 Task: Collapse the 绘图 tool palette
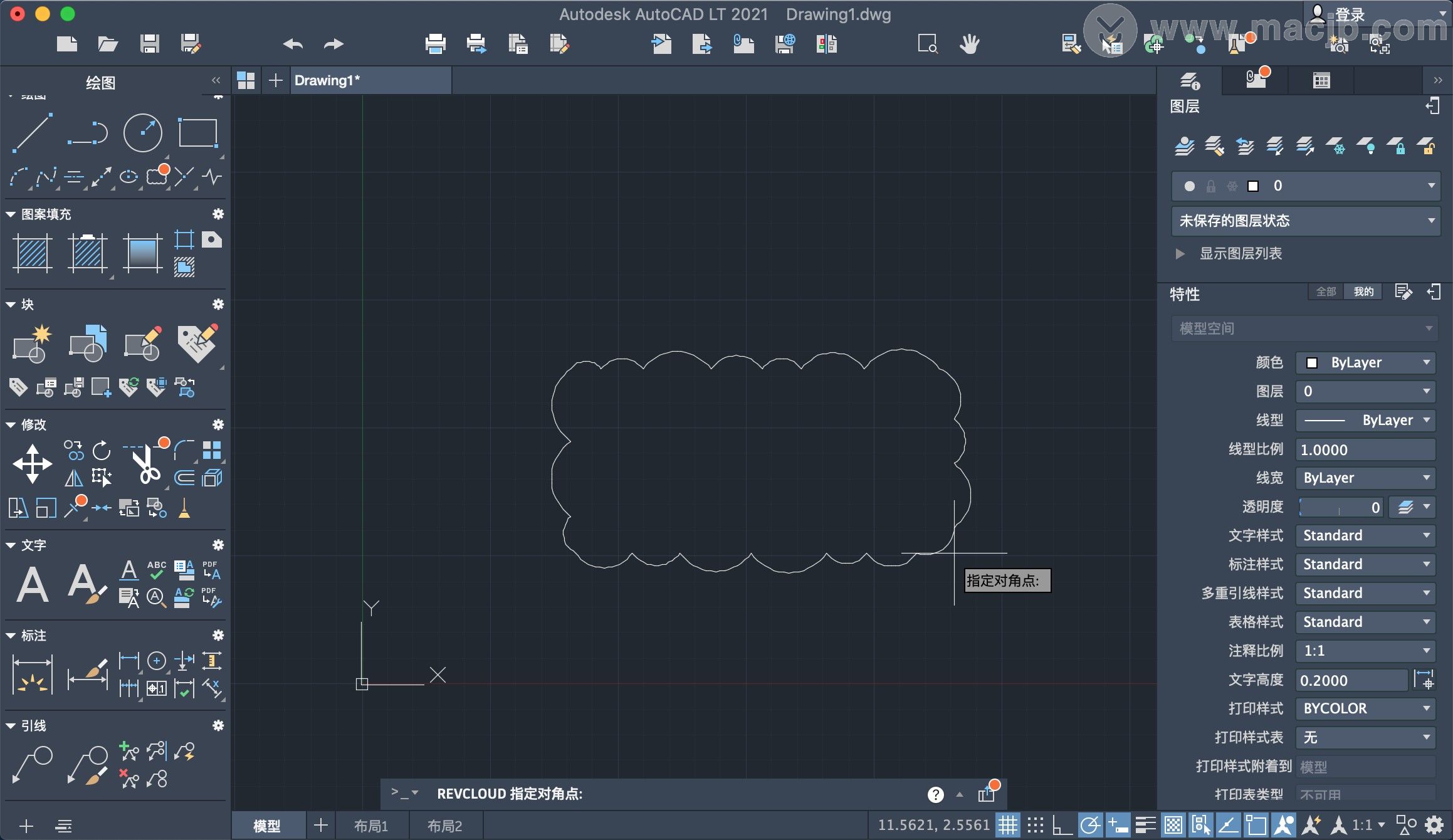(x=216, y=80)
